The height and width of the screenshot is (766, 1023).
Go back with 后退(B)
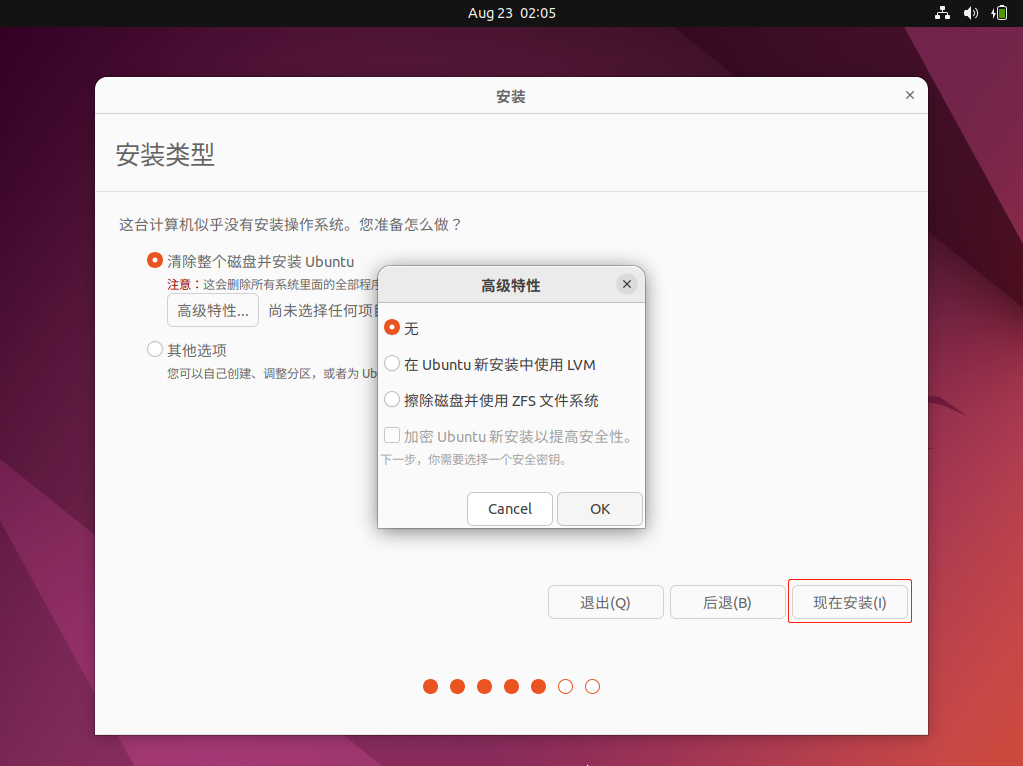tap(727, 602)
